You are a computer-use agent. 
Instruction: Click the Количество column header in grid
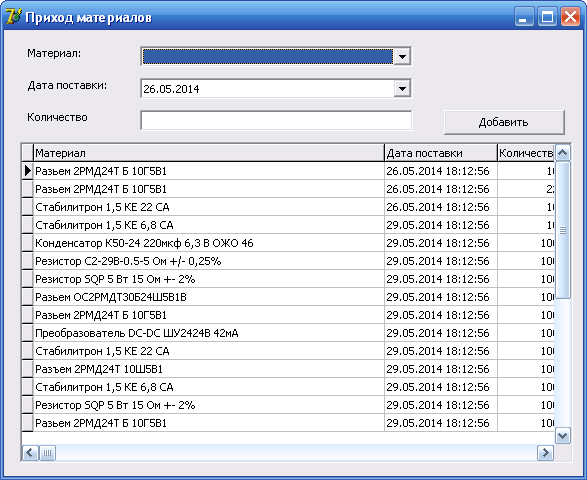[526, 153]
